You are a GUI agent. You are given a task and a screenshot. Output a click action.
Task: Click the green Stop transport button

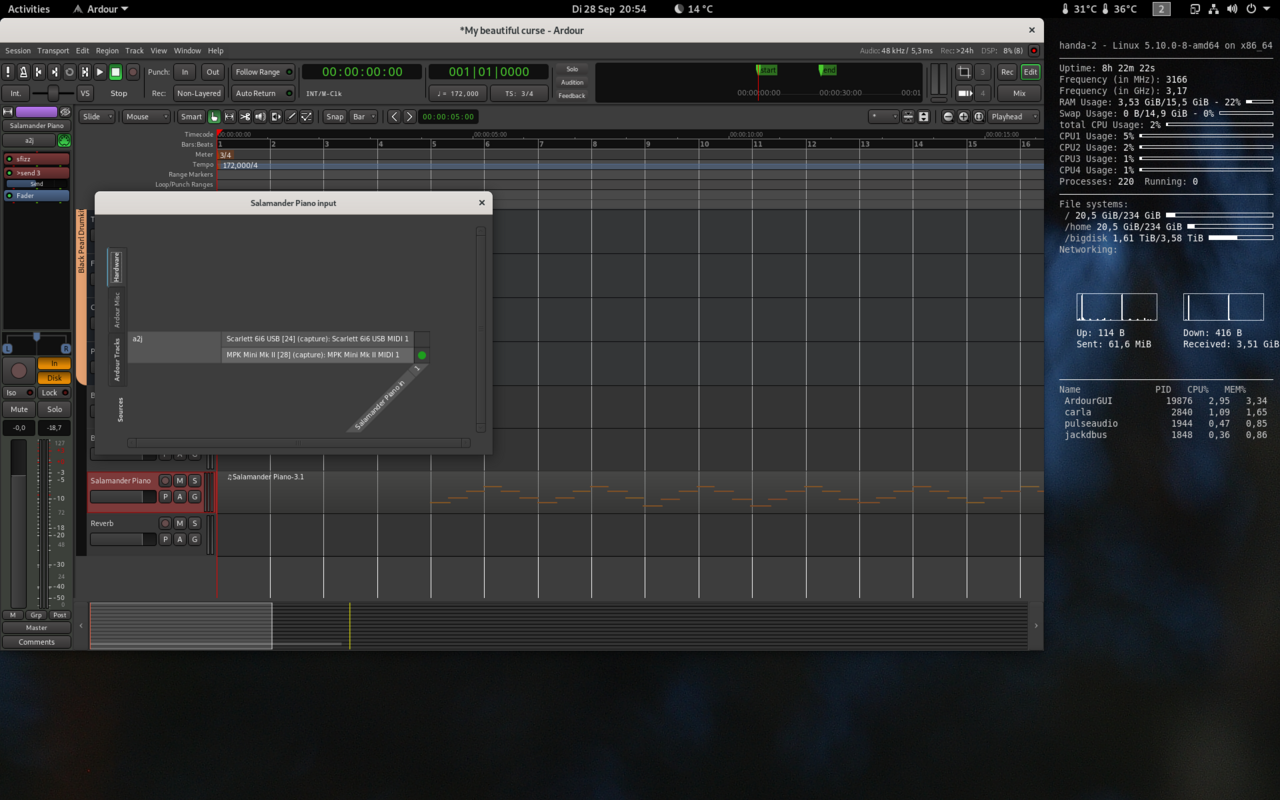pyautogui.click(x=116, y=72)
